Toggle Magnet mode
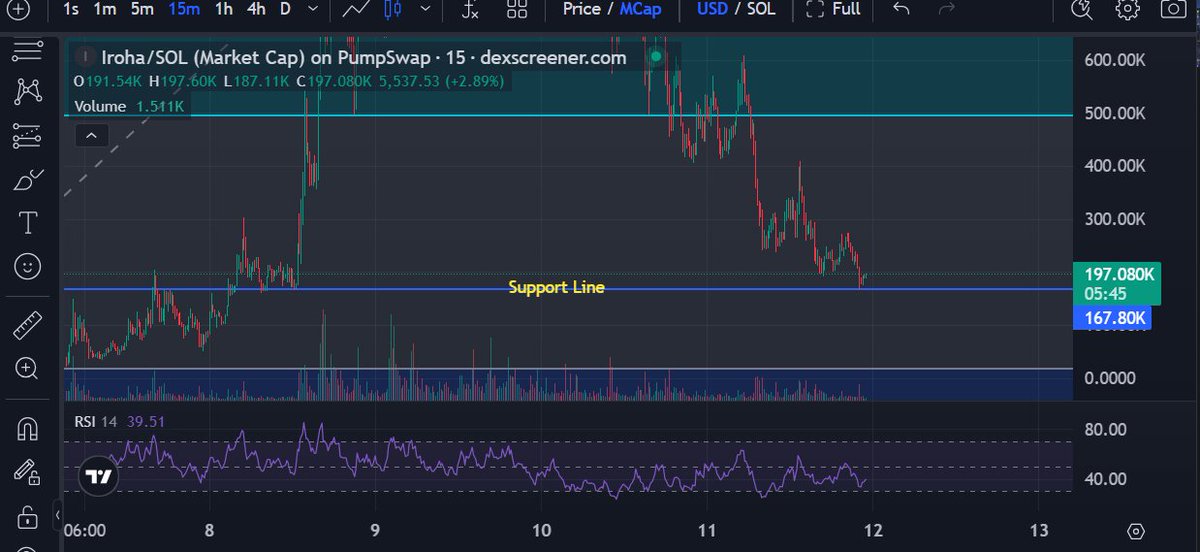This screenshot has width=1200, height=552. pos(27,428)
